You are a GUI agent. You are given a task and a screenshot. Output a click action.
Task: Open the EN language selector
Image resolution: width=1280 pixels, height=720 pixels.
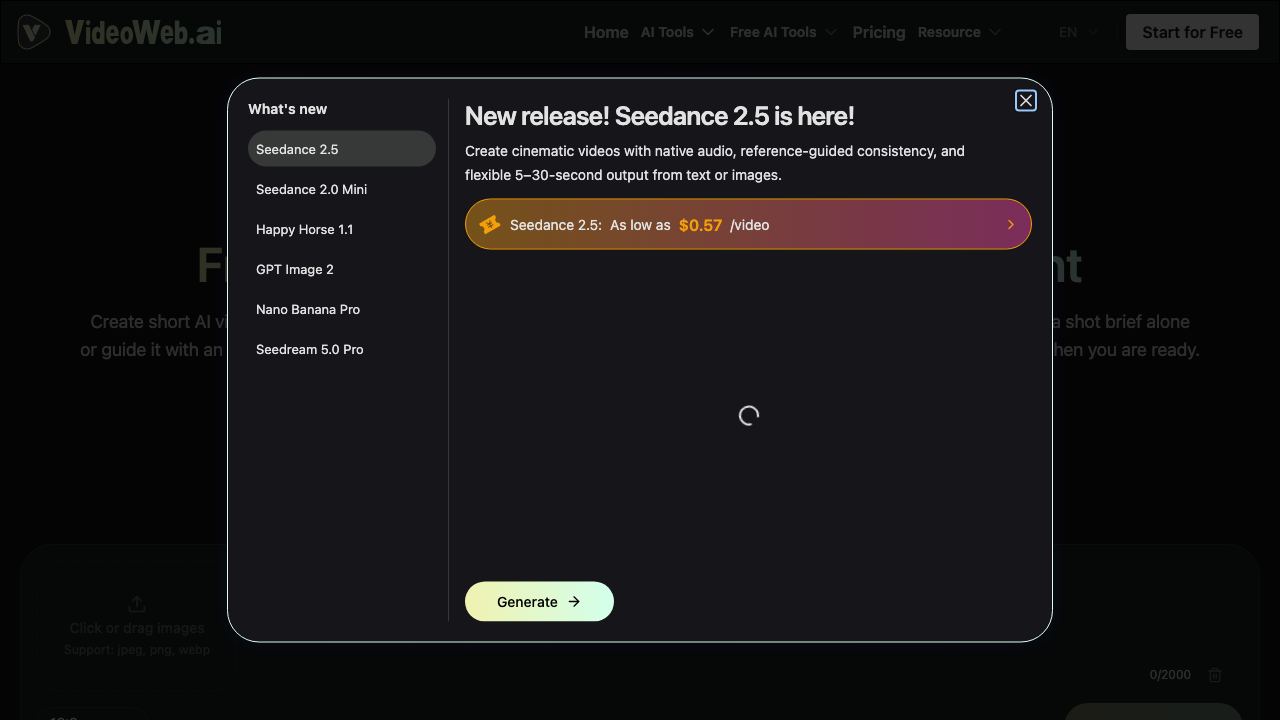pos(1079,32)
